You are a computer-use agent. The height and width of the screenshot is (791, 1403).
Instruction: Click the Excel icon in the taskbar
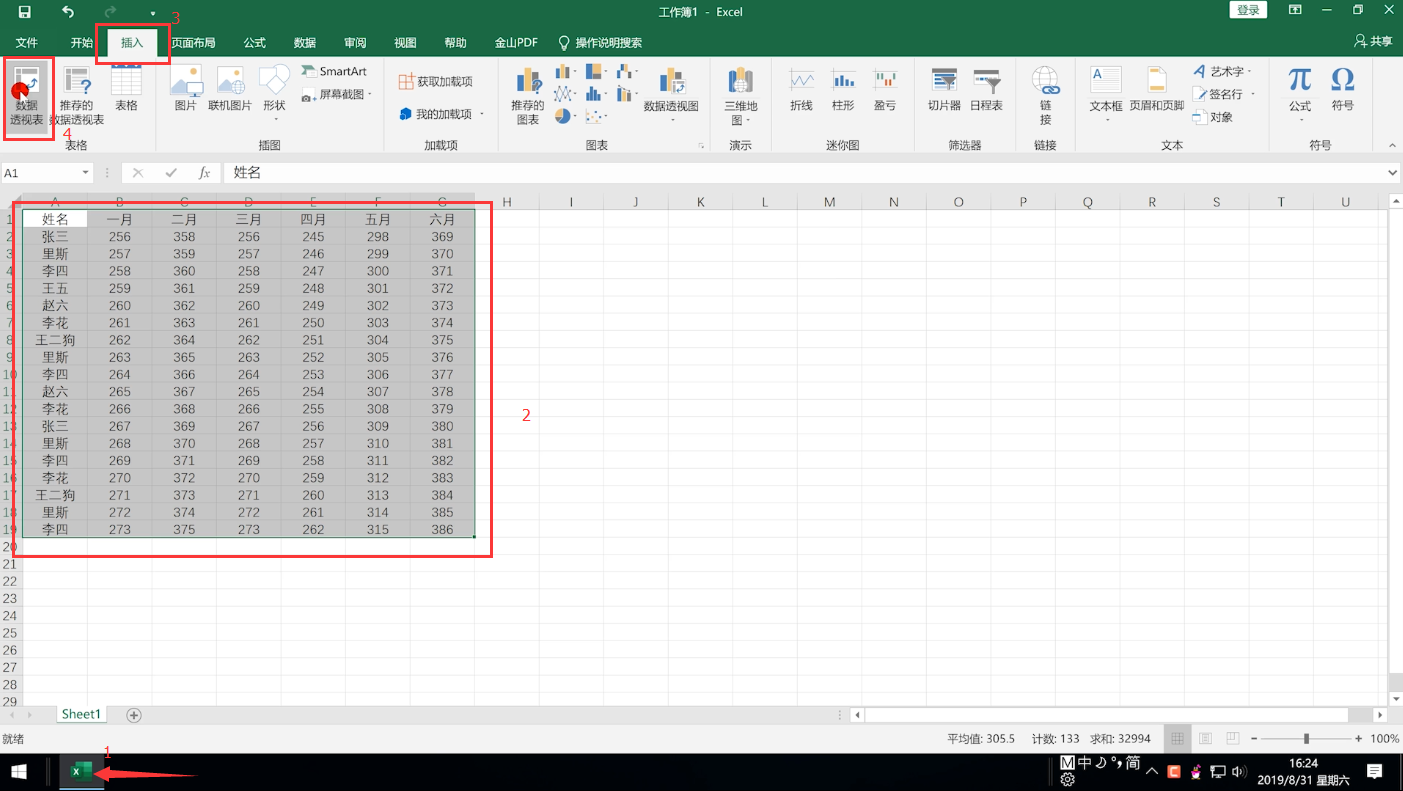pyautogui.click(x=81, y=772)
